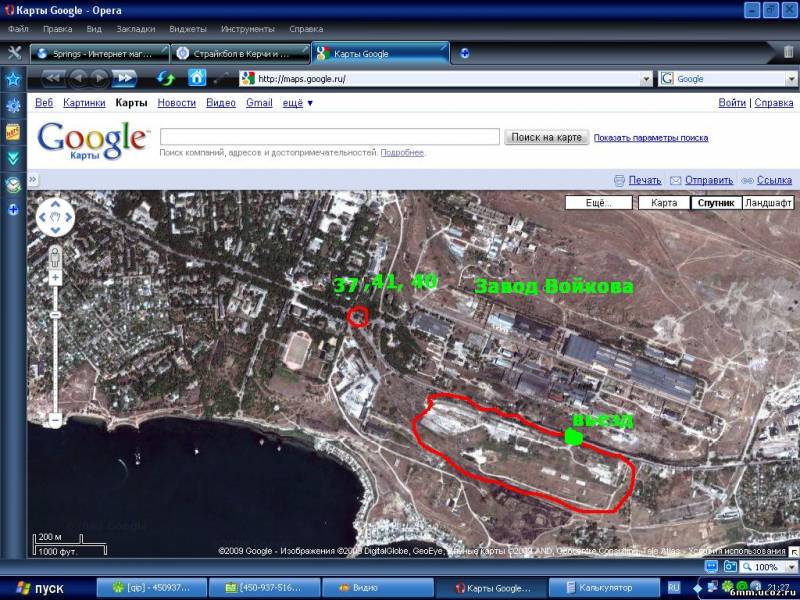Open the Веб link
The image size is (800, 600).
tap(44, 103)
